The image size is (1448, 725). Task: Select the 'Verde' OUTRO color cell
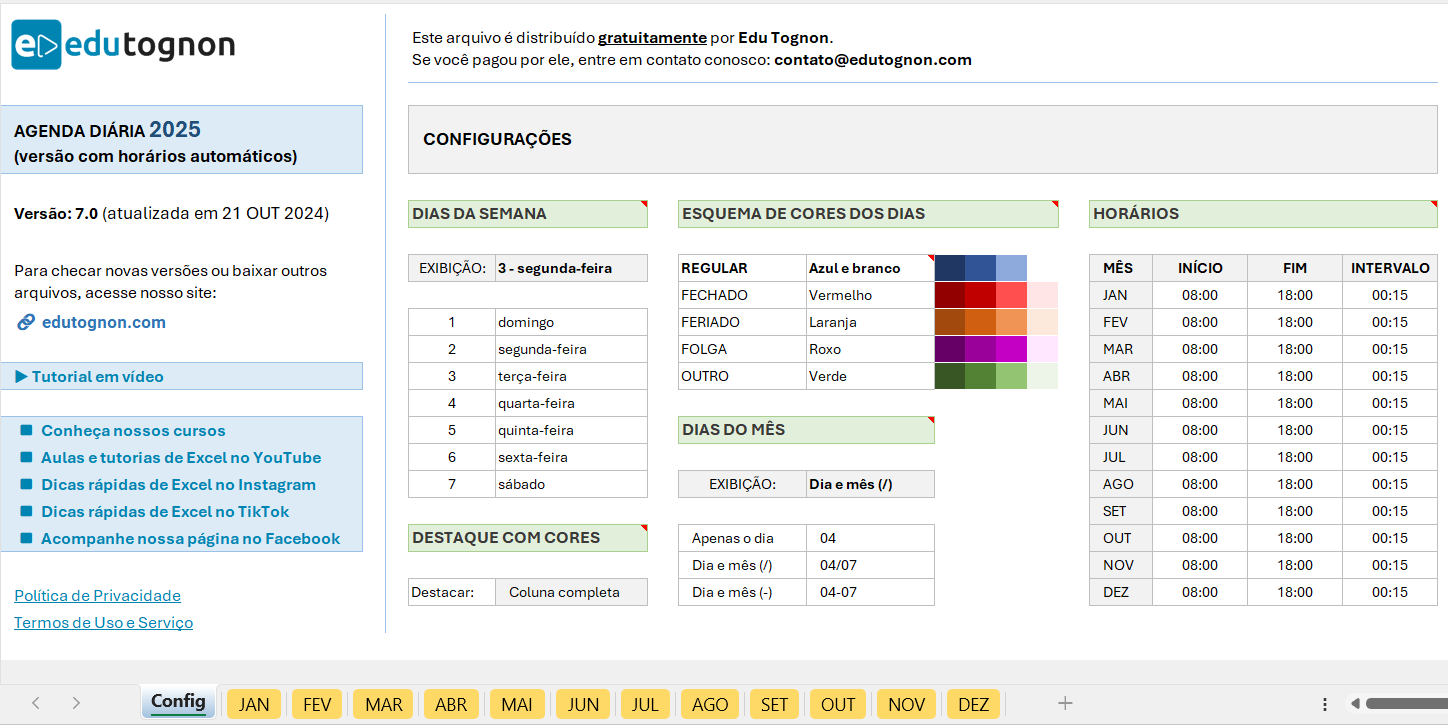[870, 376]
